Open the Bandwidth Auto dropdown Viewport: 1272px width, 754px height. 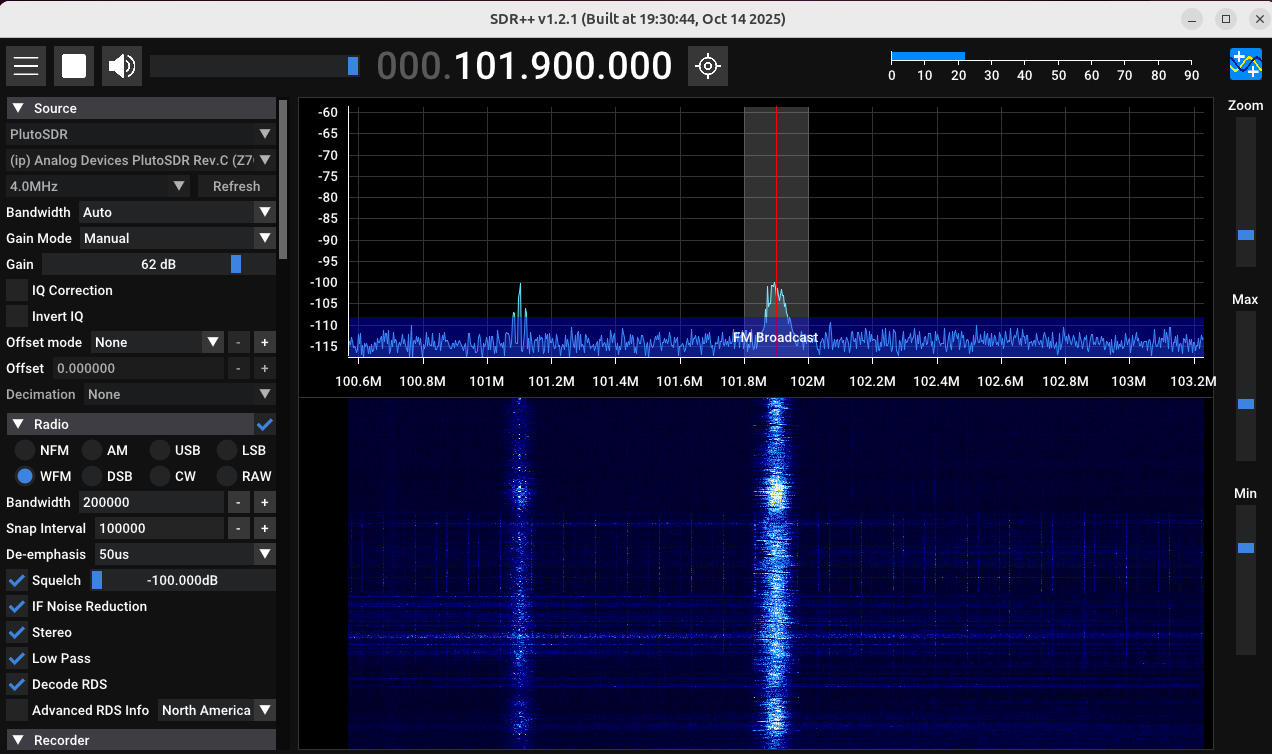point(176,212)
